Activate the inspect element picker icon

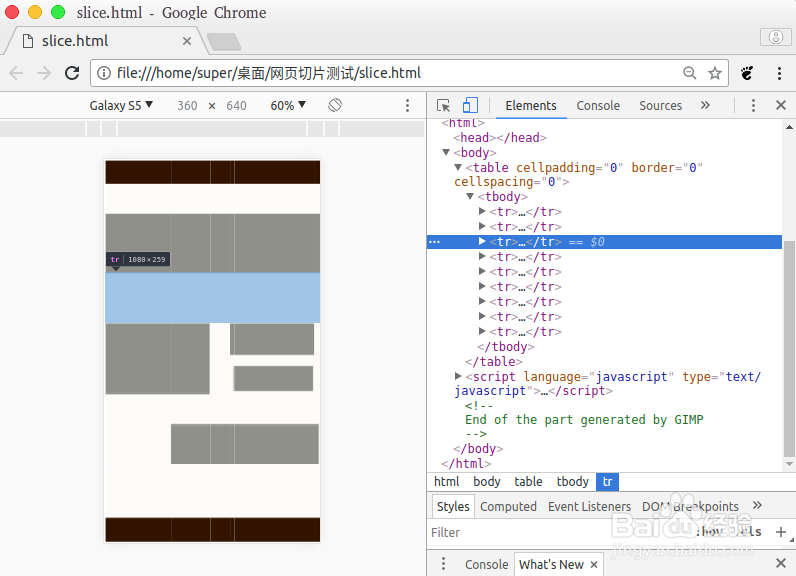(x=444, y=106)
